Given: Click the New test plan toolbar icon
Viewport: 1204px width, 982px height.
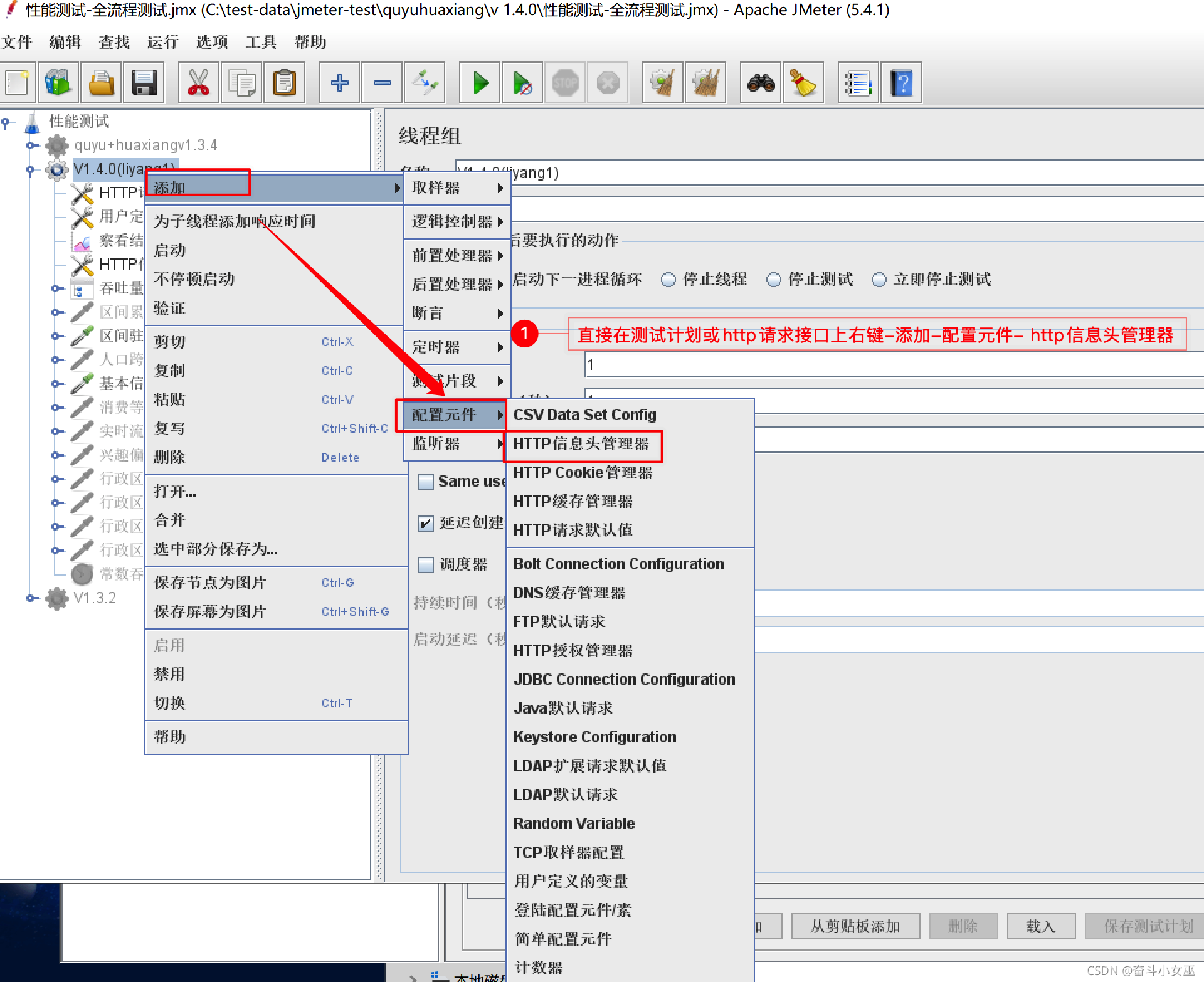Looking at the screenshot, I should 17,82.
